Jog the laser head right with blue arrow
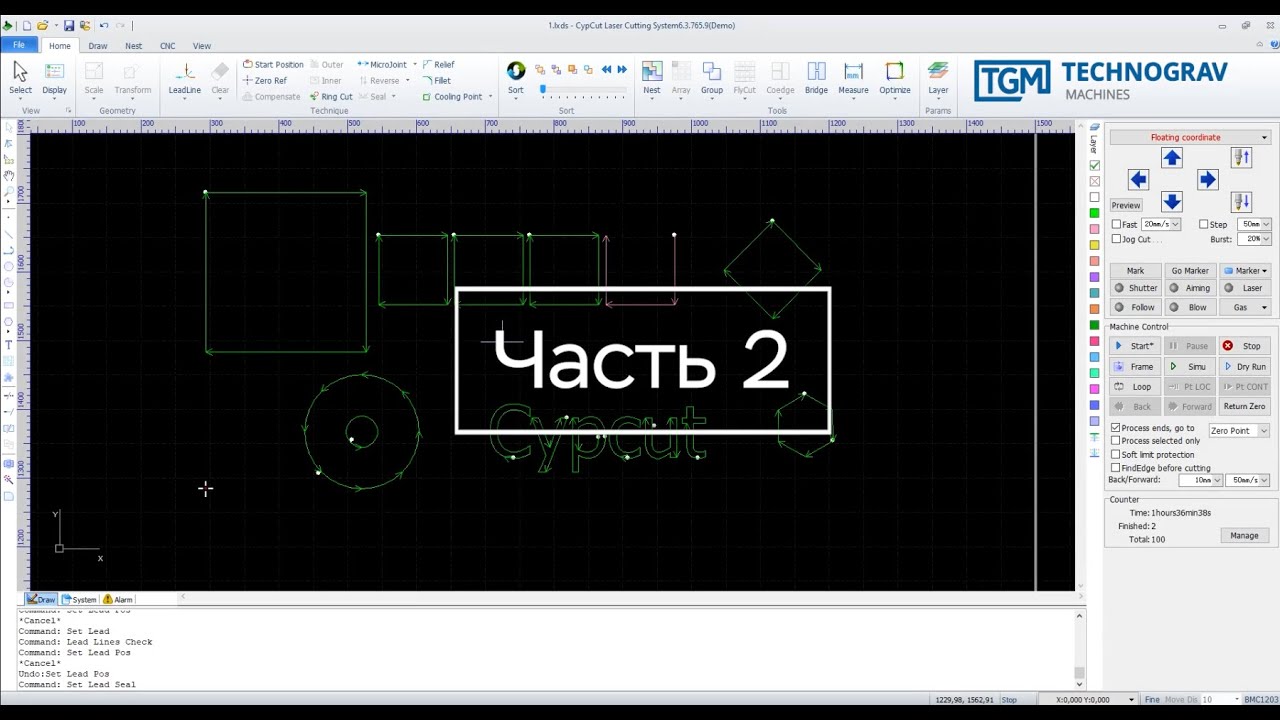The image size is (1280, 720). (1207, 179)
